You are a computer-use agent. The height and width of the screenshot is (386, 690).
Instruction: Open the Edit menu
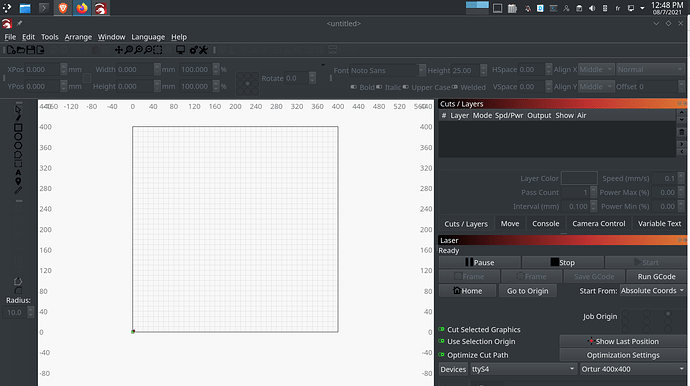(29, 37)
